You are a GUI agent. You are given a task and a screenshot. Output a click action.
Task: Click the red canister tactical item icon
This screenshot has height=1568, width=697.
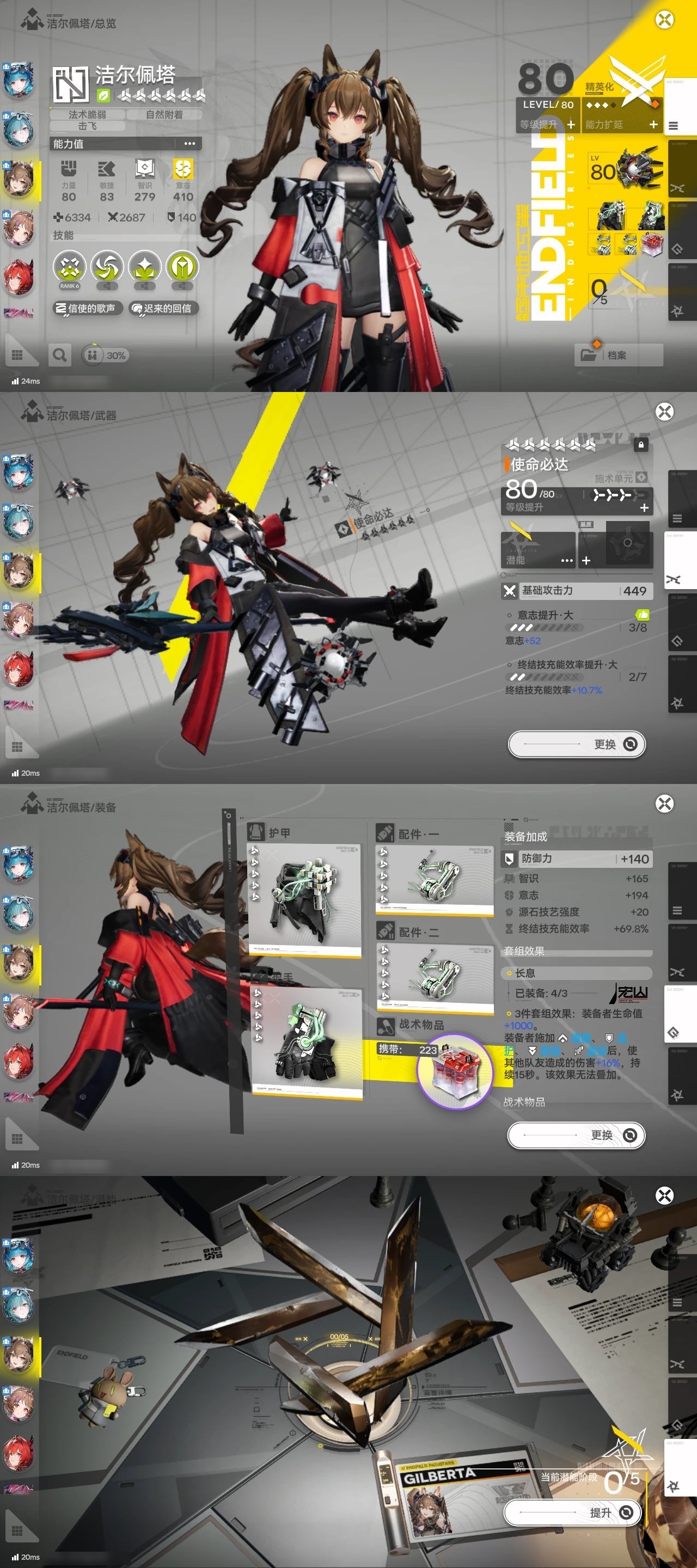[x=454, y=1071]
